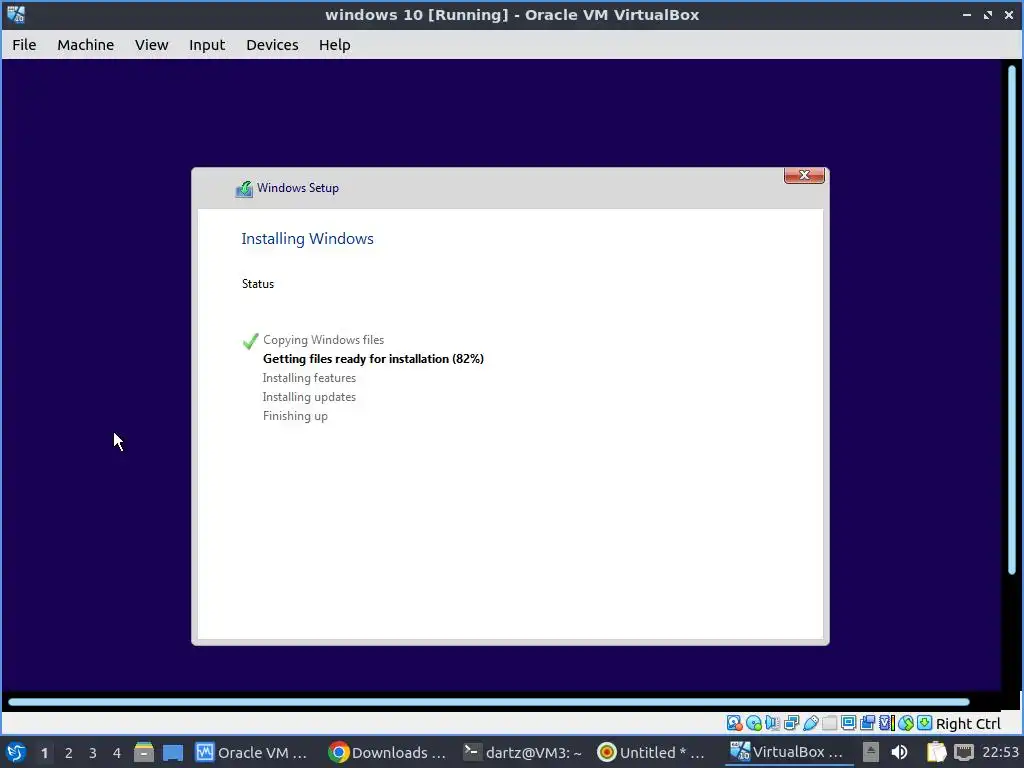Click the hard disk activity indicator icon
Viewport: 1024px width, 768px height.
coord(734,723)
